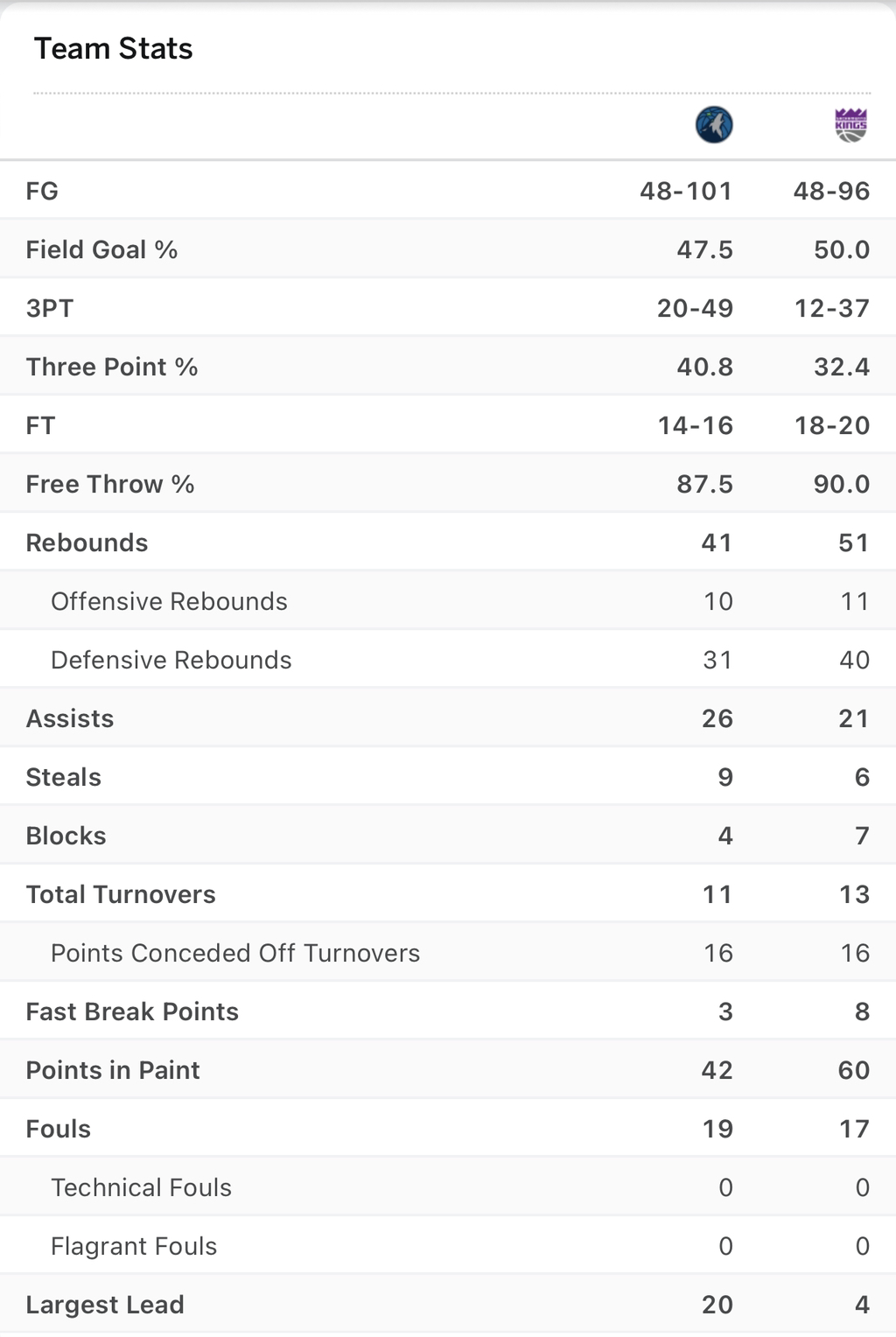Tap the Total Turnovers row
This screenshot has height=1337, width=896.
448,894
